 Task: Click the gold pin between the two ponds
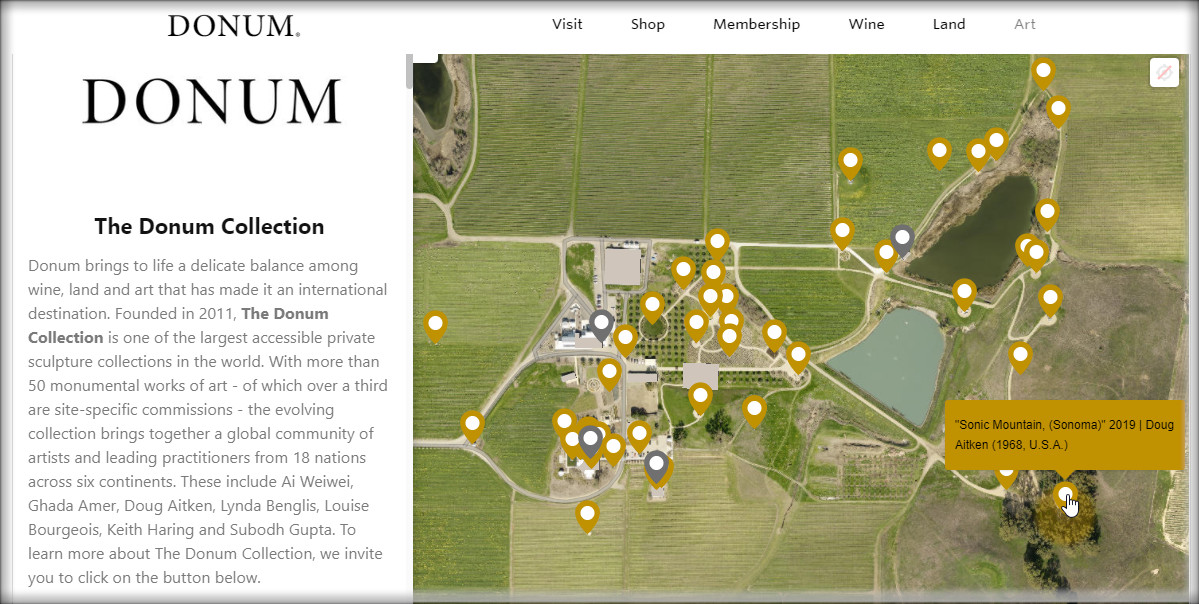click(964, 292)
